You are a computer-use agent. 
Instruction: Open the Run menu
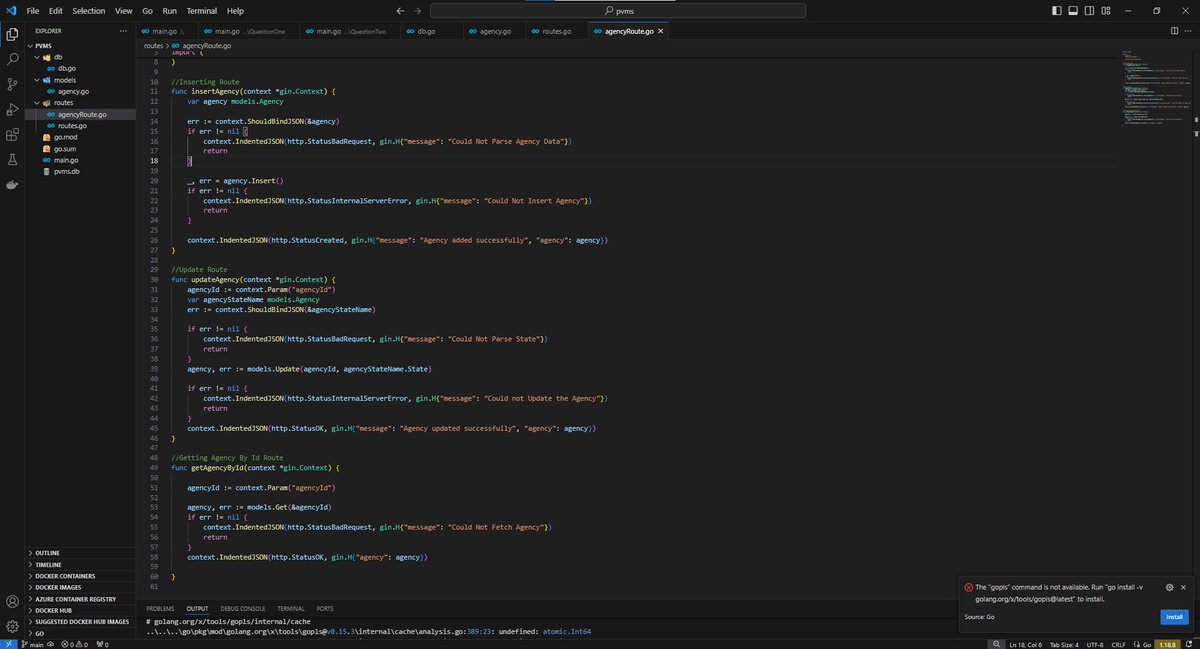[169, 10]
